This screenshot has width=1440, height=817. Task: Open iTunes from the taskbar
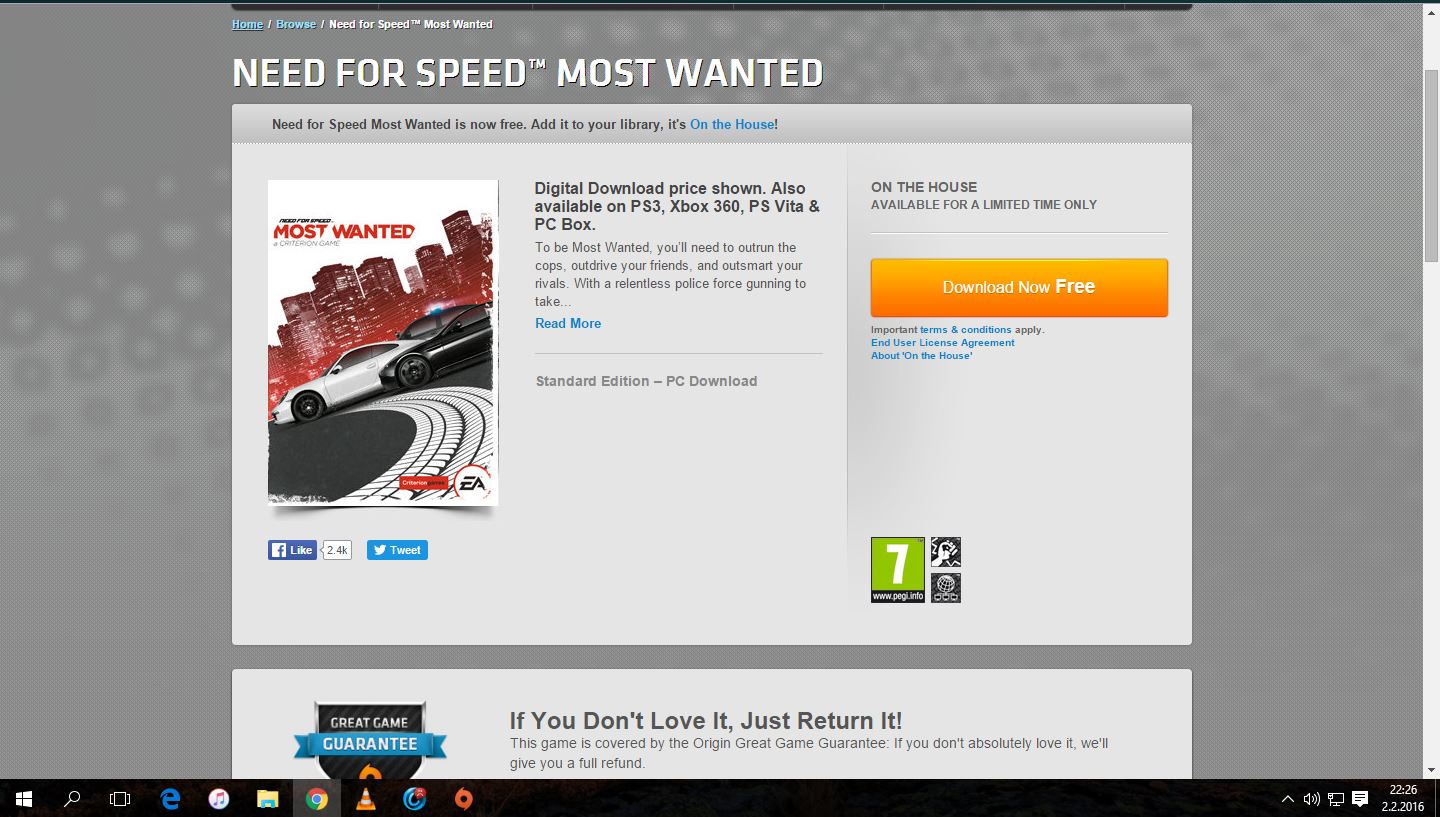(219, 799)
